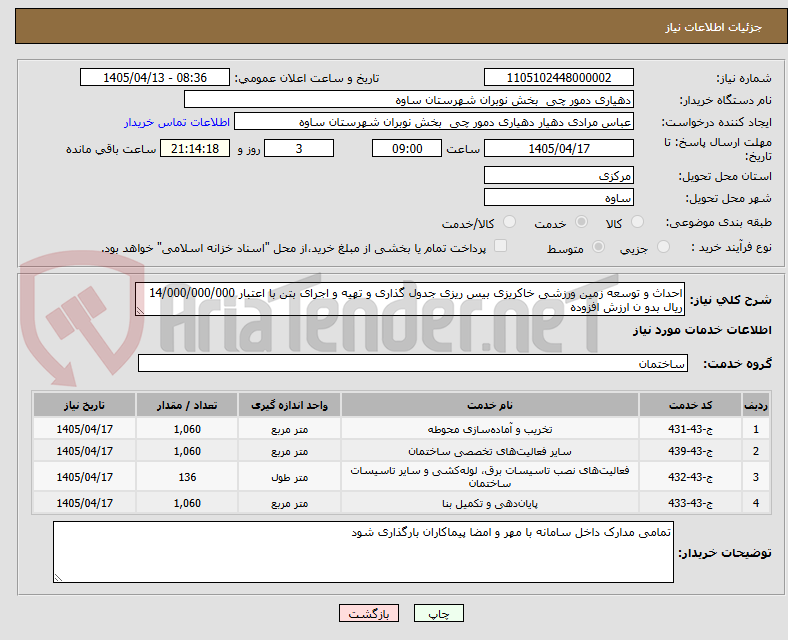Select the جزیی purchase type radio
The height and width of the screenshot is (640, 788).
663,247
